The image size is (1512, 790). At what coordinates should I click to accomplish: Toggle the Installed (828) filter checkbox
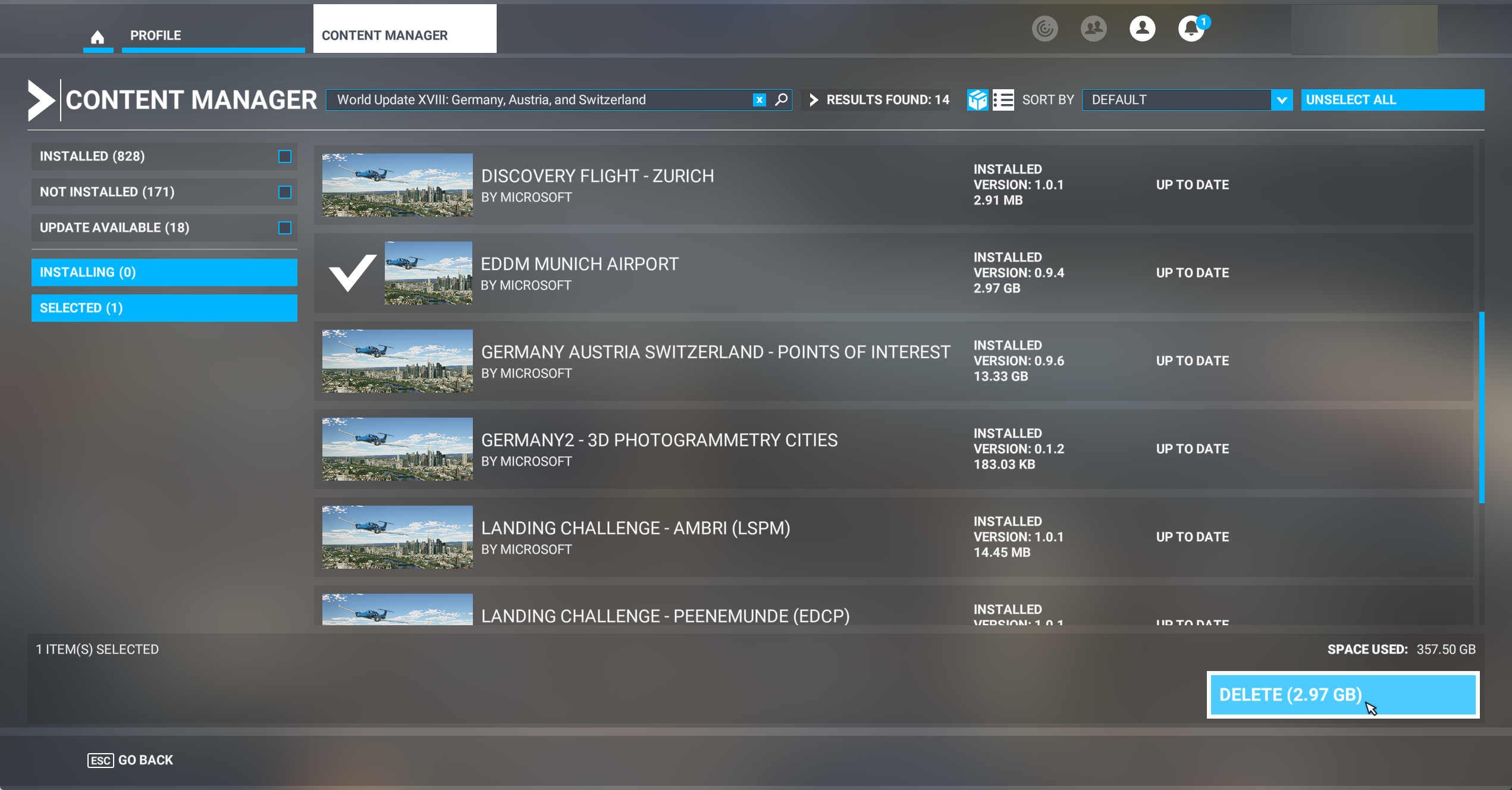click(x=285, y=156)
